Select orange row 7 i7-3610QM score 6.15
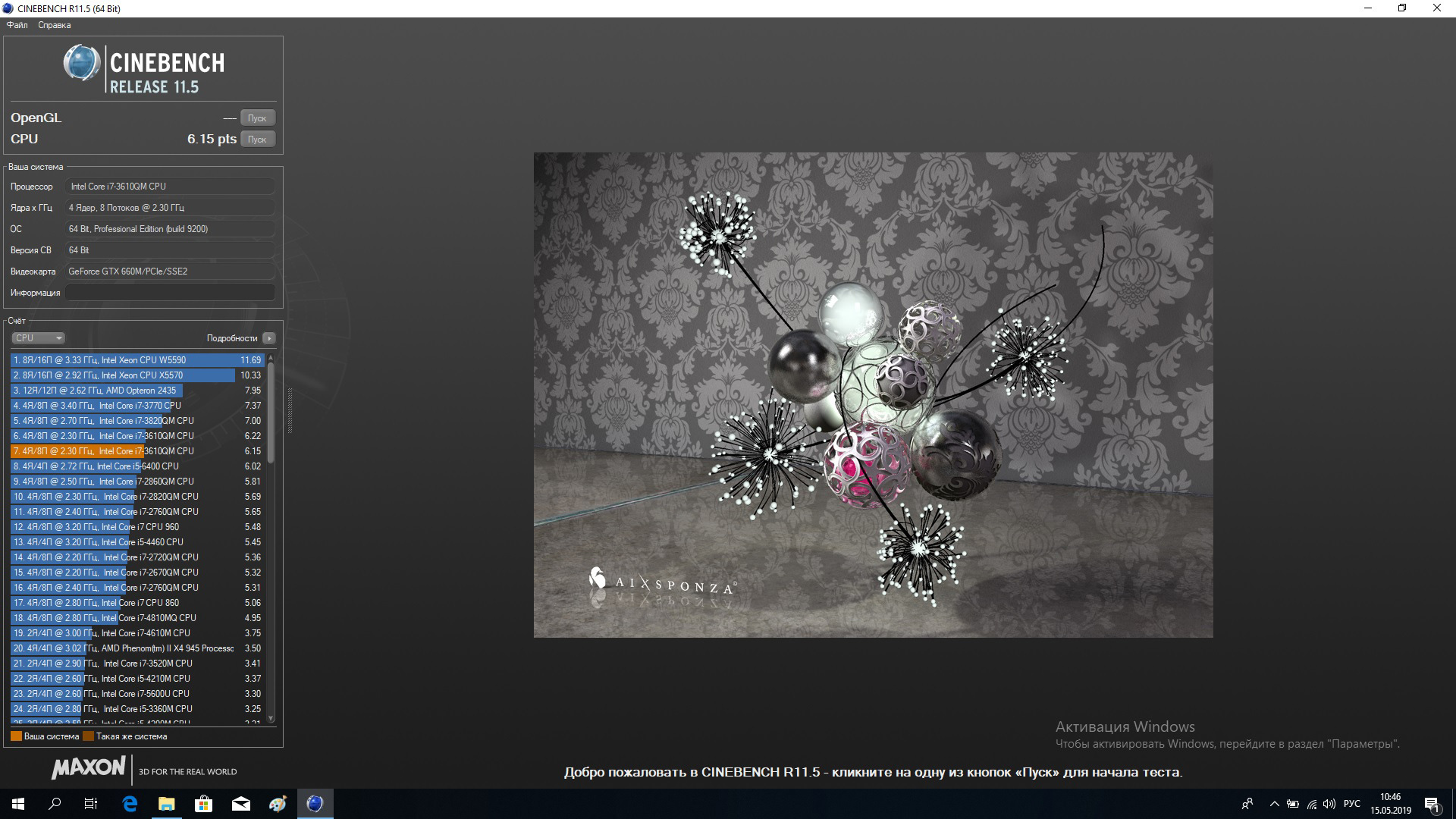This screenshot has height=819, width=1456. coord(137,451)
